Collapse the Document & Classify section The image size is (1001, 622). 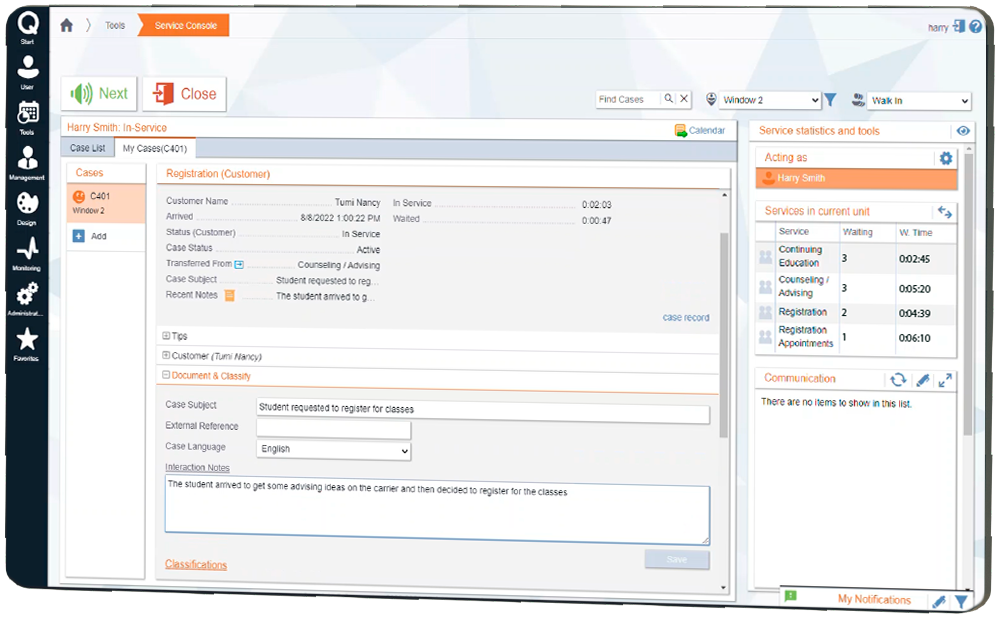click(x=166, y=376)
